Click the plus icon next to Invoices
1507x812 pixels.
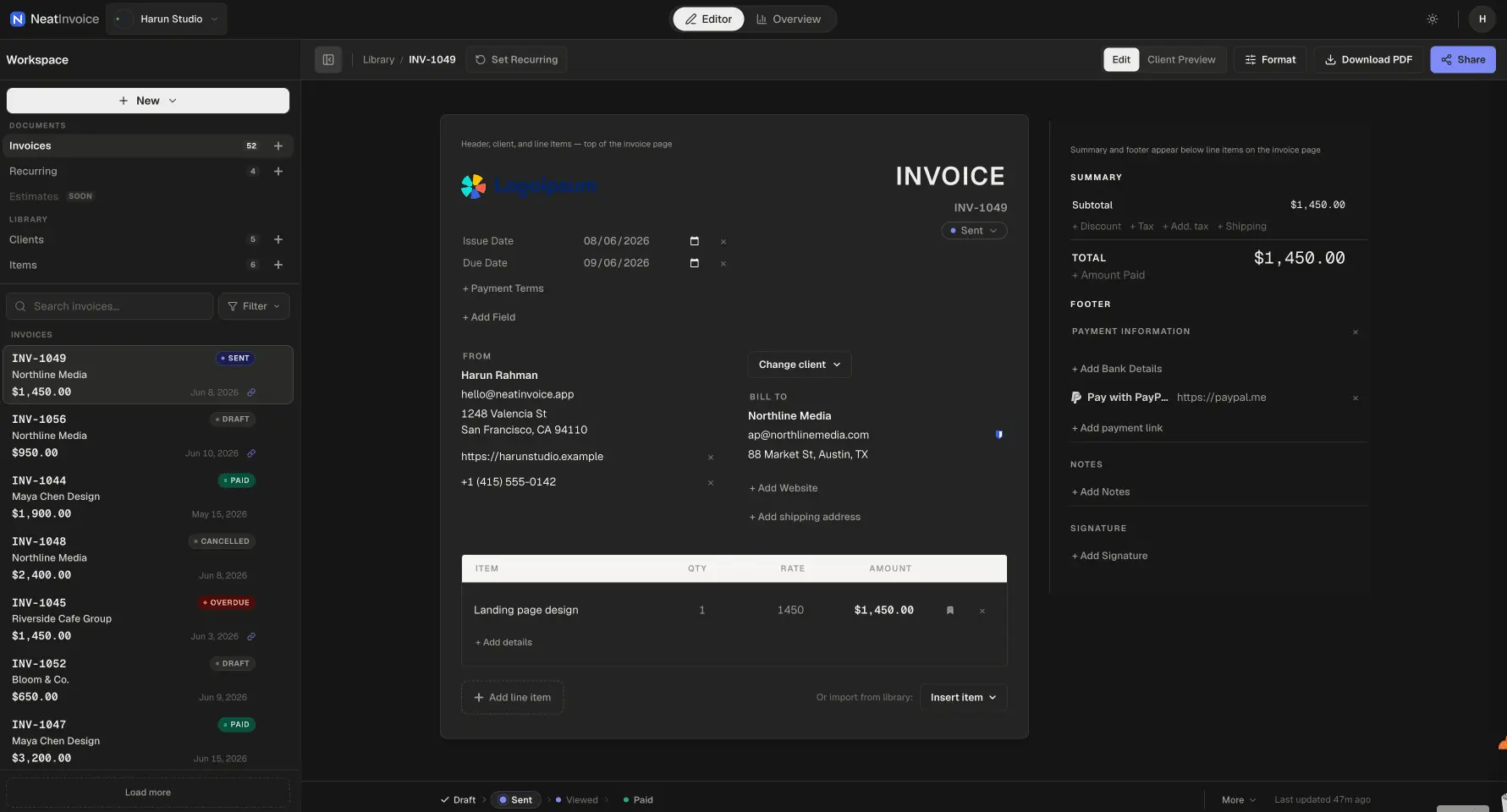[x=278, y=145]
